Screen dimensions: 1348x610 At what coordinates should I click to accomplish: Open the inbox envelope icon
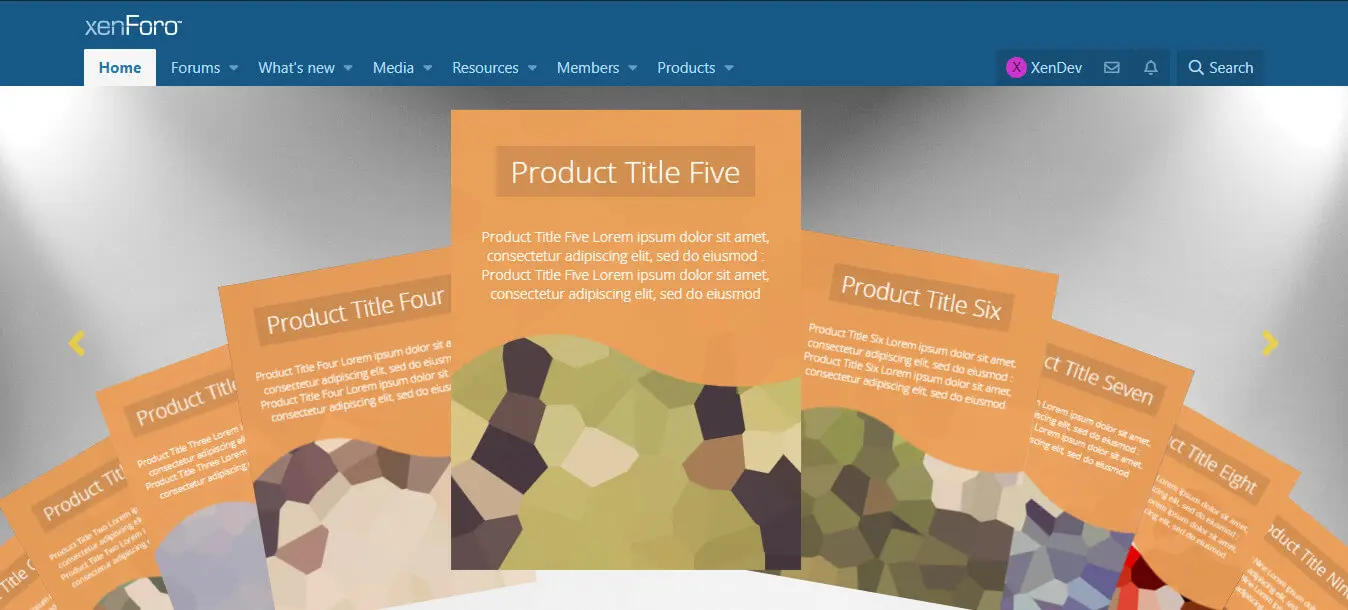click(x=1111, y=68)
